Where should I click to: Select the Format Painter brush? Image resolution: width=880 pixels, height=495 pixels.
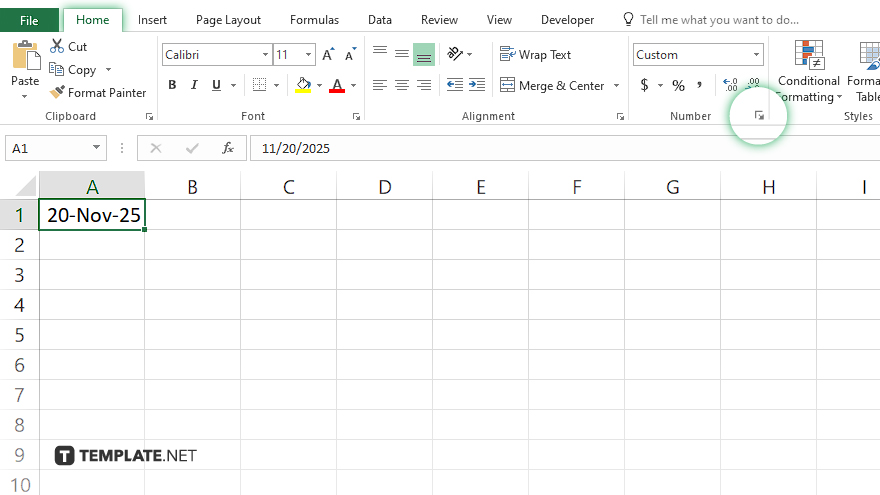59,93
